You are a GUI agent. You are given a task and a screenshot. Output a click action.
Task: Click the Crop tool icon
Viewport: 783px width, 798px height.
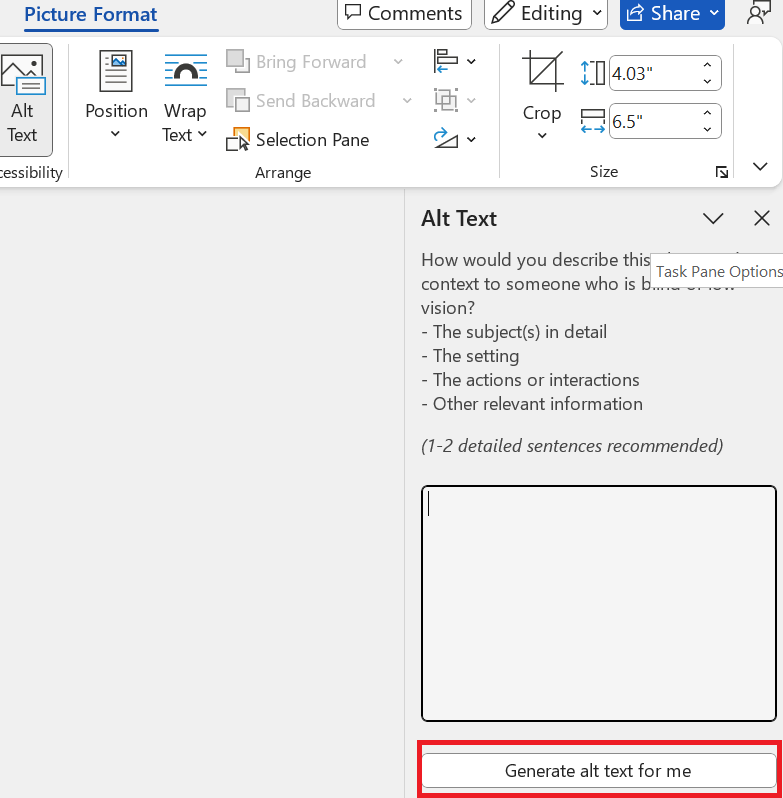542,72
